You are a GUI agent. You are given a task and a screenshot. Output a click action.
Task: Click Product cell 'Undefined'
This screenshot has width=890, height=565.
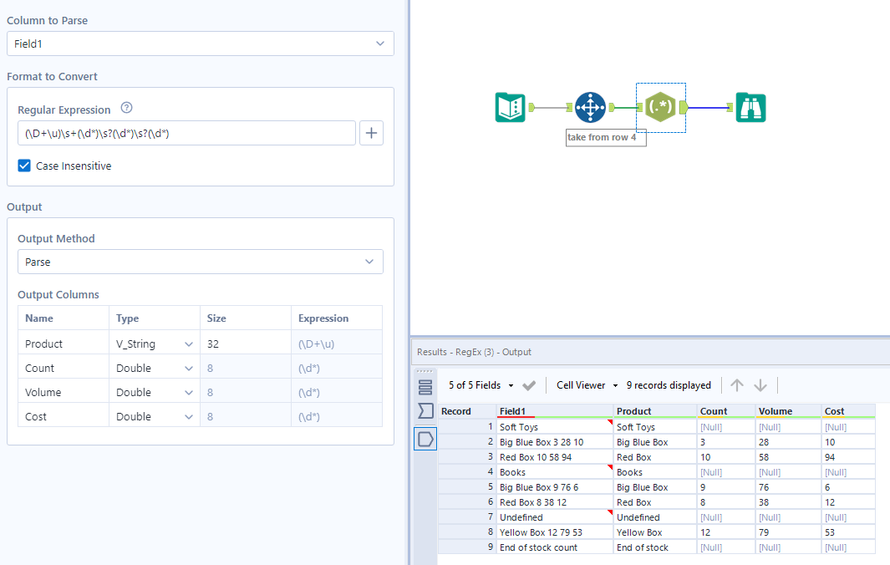[655, 517]
